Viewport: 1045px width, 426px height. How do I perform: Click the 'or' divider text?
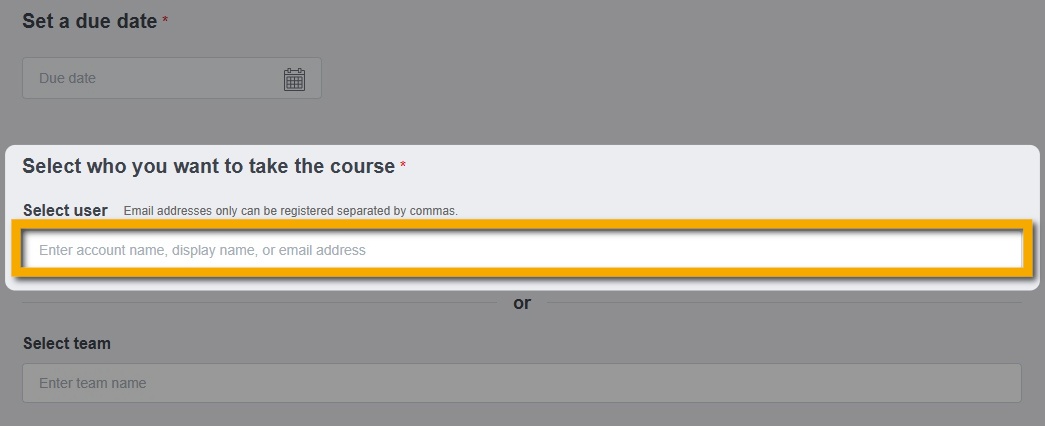(x=522, y=303)
